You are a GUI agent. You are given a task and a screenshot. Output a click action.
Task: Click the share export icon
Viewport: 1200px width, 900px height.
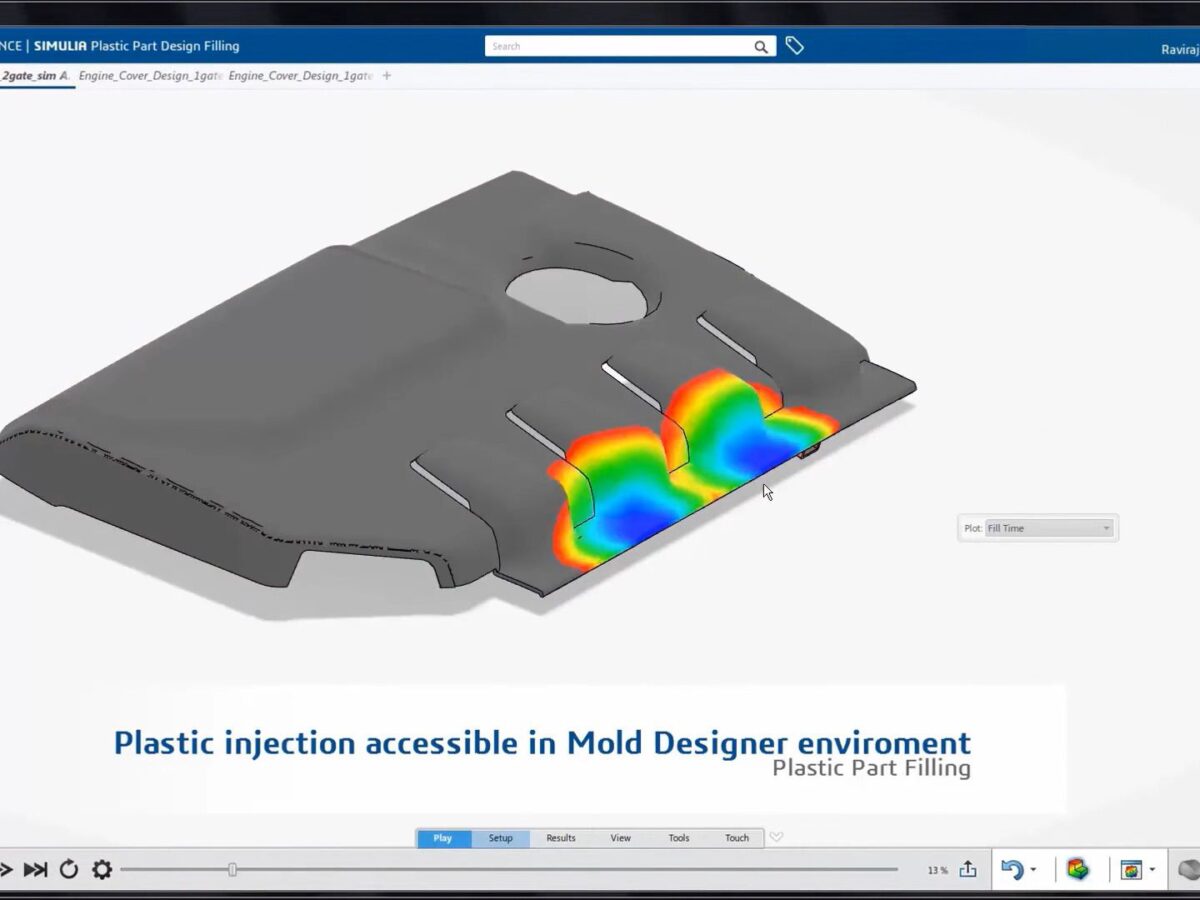[x=968, y=869]
